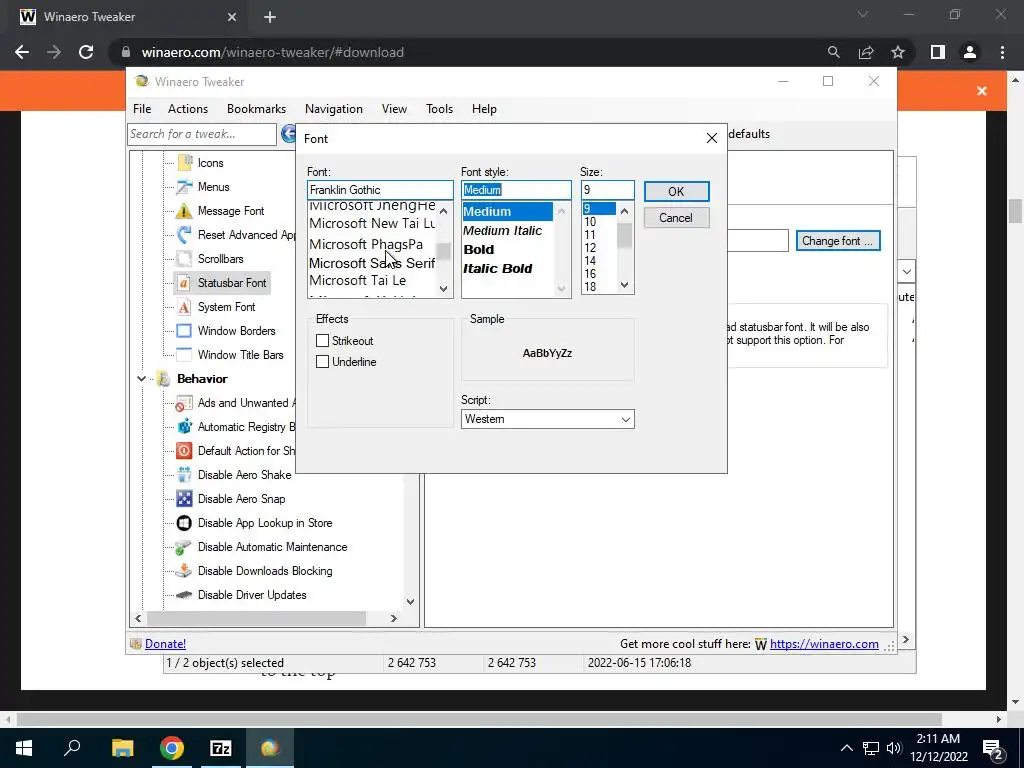Screen dimensions: 1024x768
Task: Click the Font name input field
Action: [x=380, y=190]
